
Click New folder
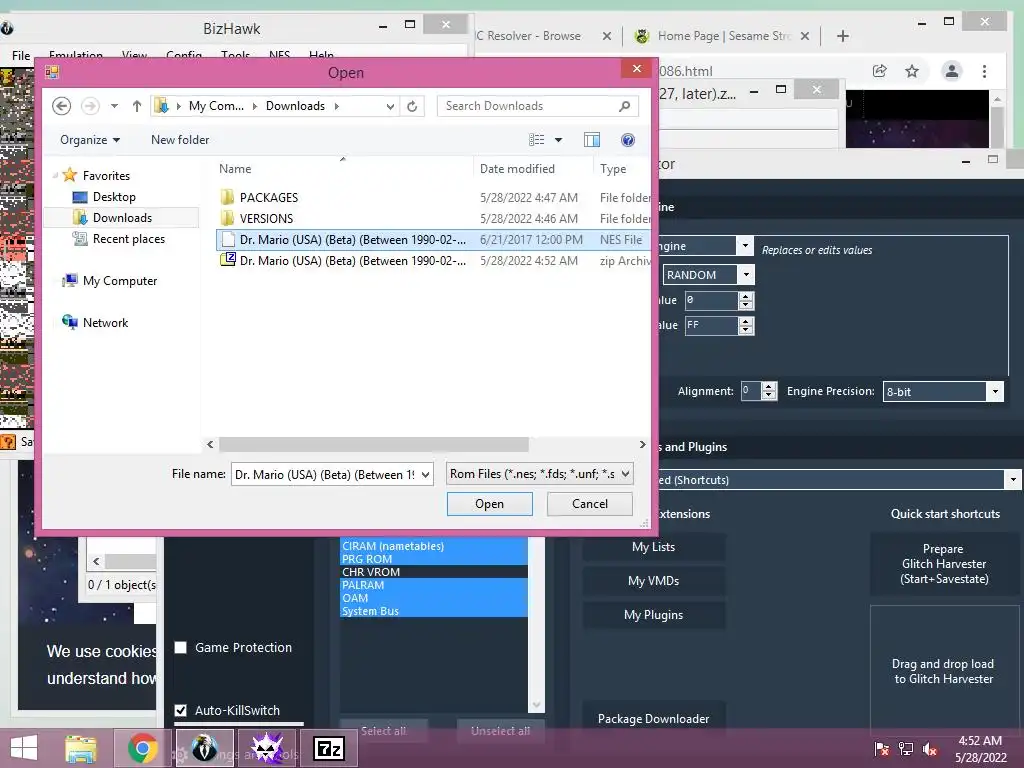(180, 140)
